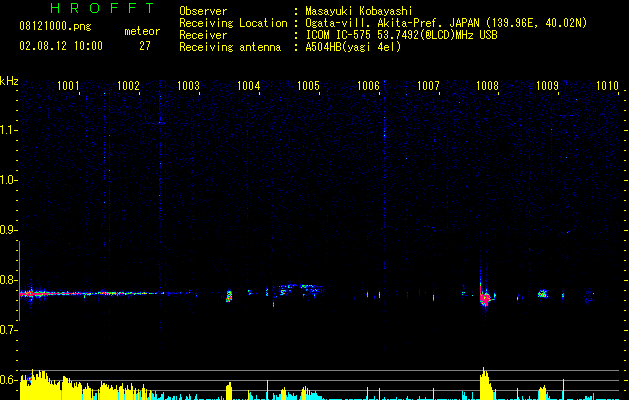Viewport: 629px width, 400px height.
Task: Click the meteor echo blob before 1004
Action: (229, 296)
